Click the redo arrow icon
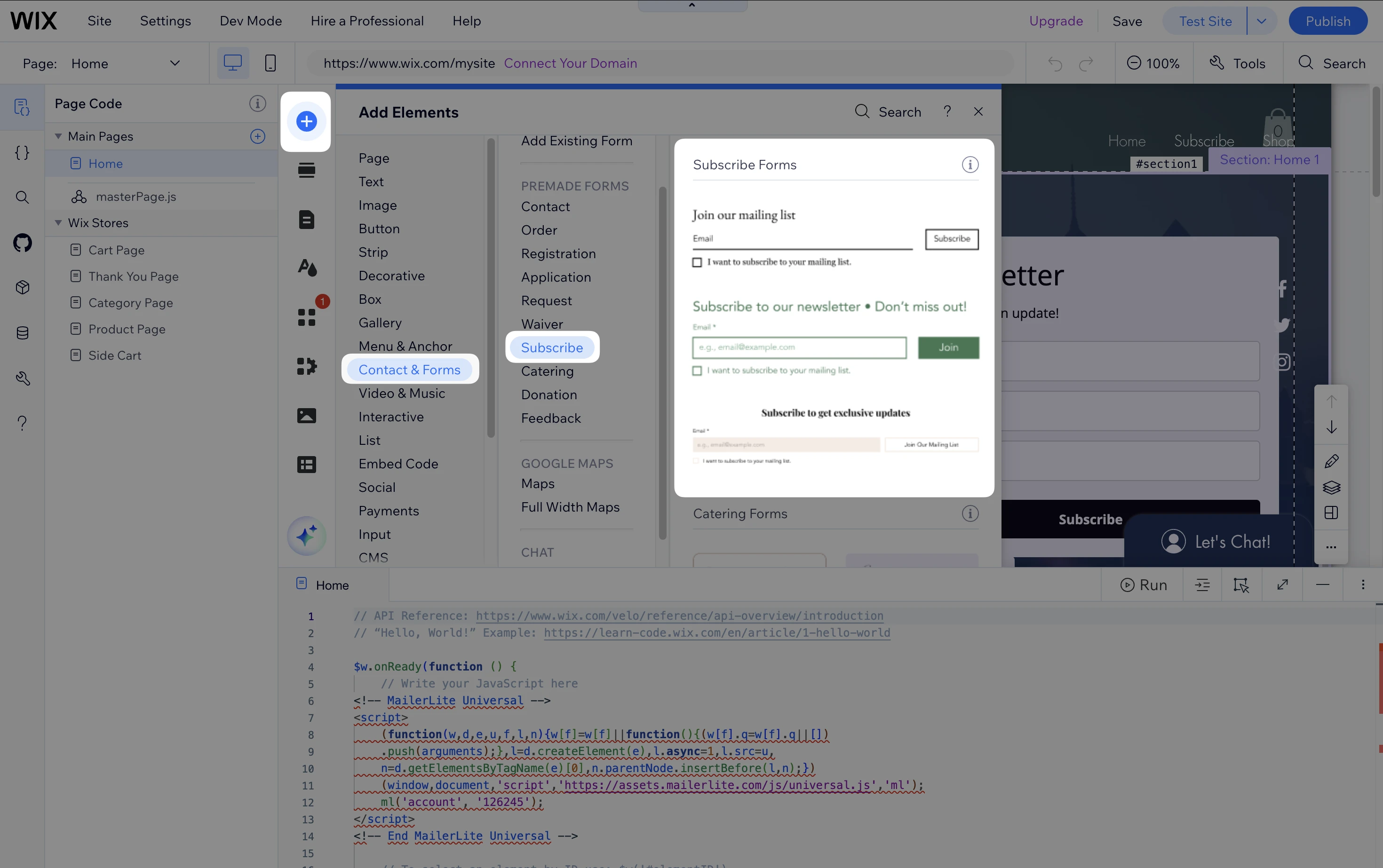Viewport: 1383px width, 868px height. [1086, 63]
